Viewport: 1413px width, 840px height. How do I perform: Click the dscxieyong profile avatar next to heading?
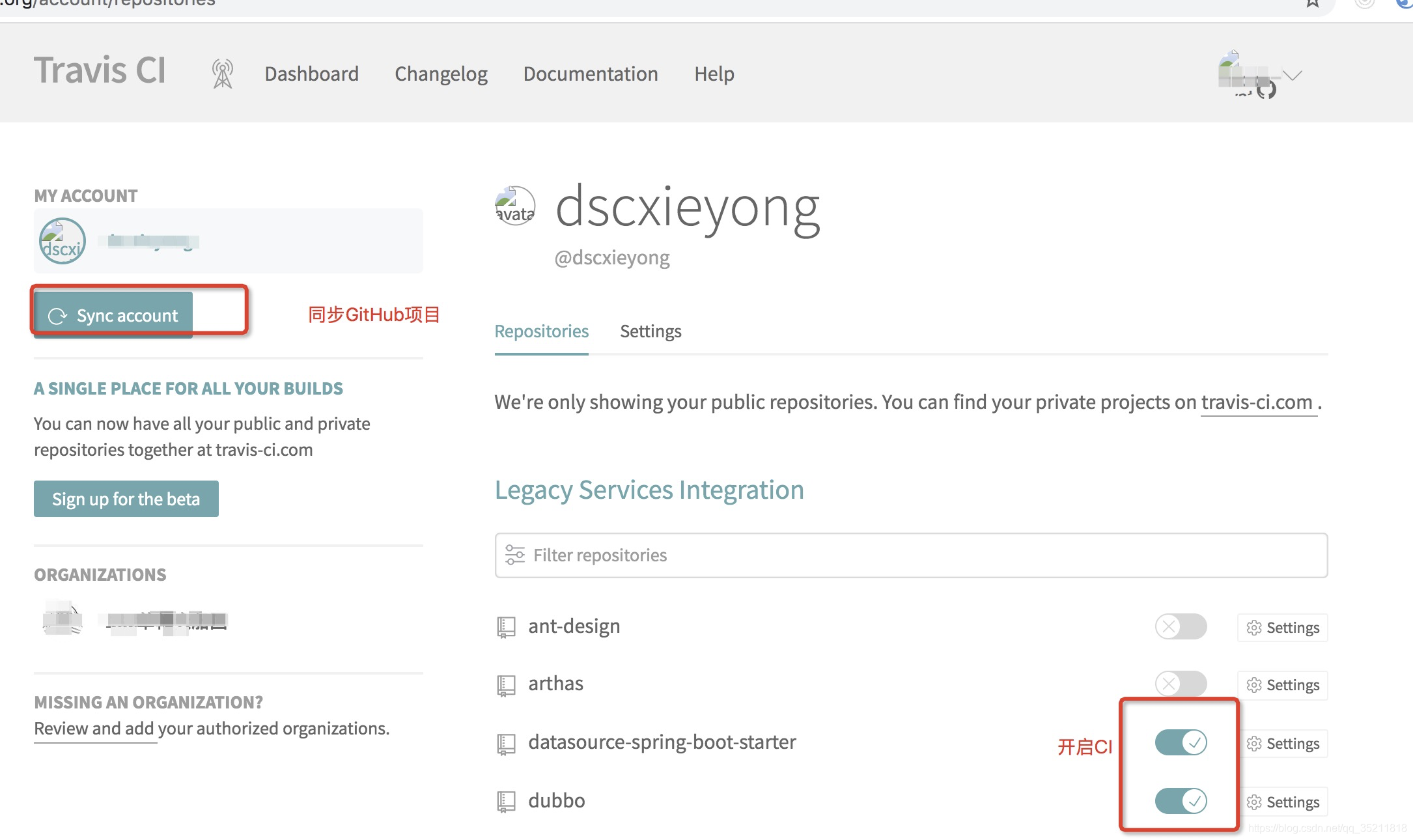tap(514, 206)
